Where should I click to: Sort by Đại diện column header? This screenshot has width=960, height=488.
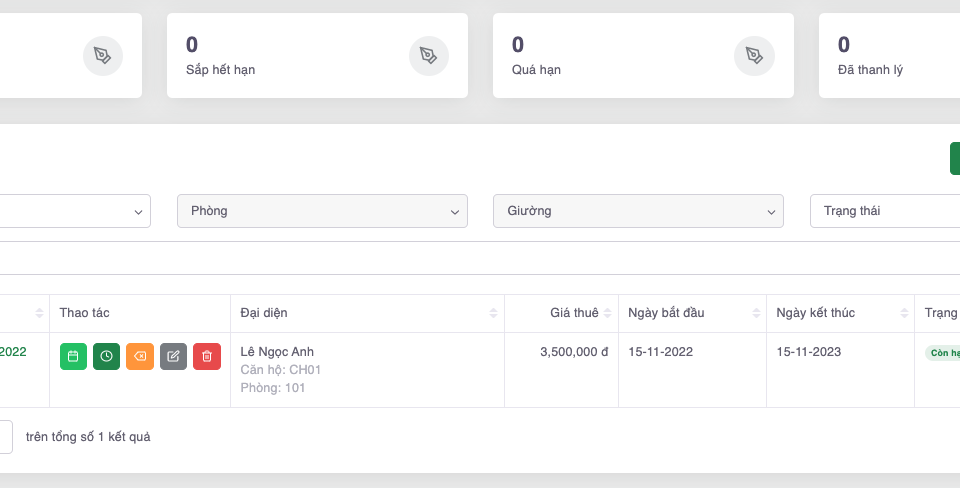[367, 313]
